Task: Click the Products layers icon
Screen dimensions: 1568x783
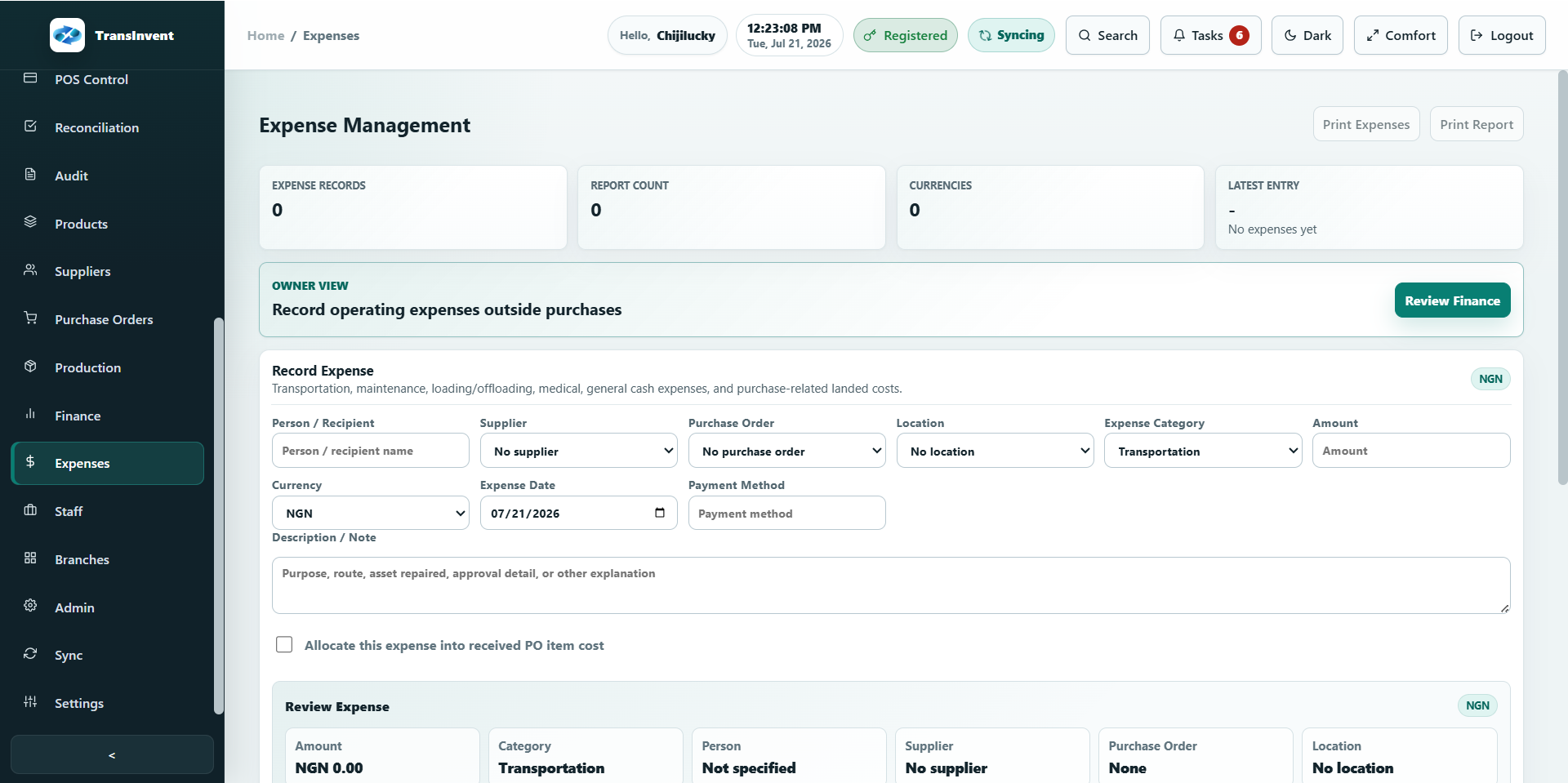Action: [30, 223]
